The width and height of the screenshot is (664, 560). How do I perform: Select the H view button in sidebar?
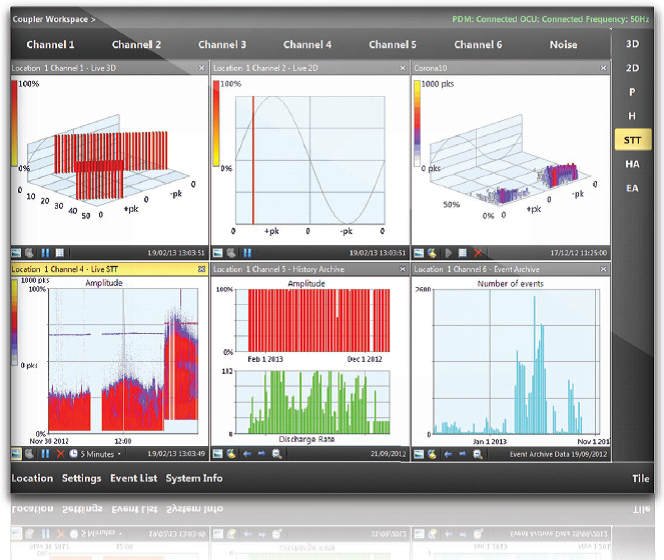click(x=632, y=116)
